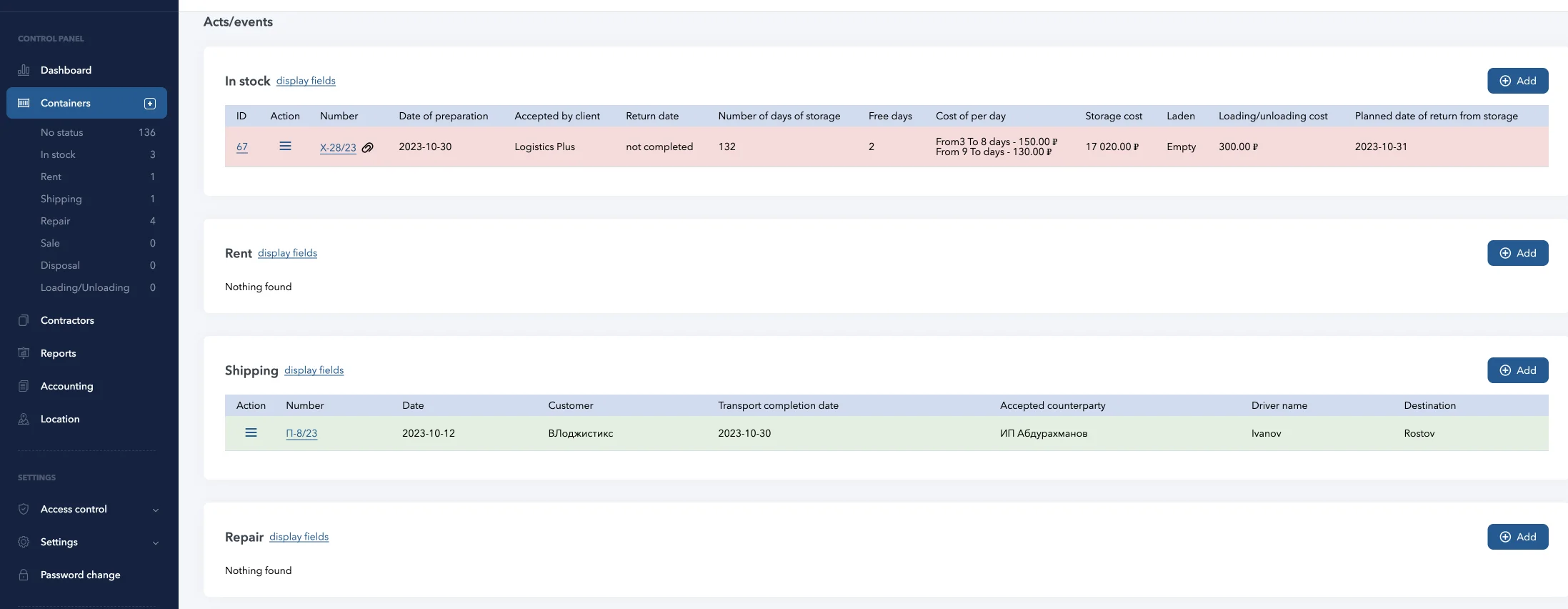
Task: Click the Location pin icon
Action: coord(24,419)
